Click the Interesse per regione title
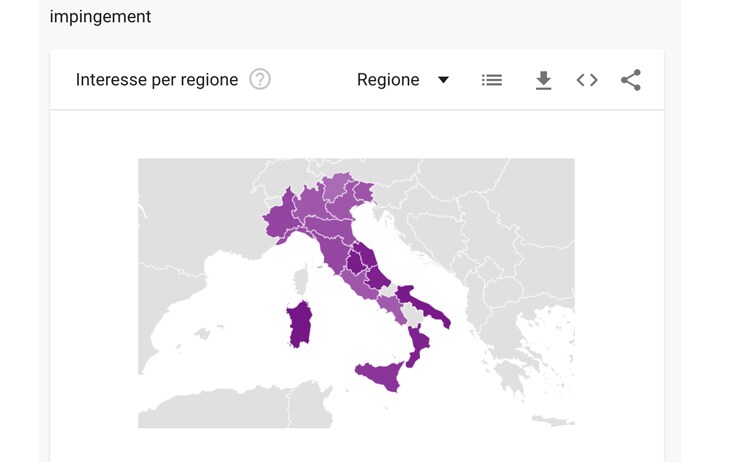Screen dimensions: 738x462 [157, 80]
